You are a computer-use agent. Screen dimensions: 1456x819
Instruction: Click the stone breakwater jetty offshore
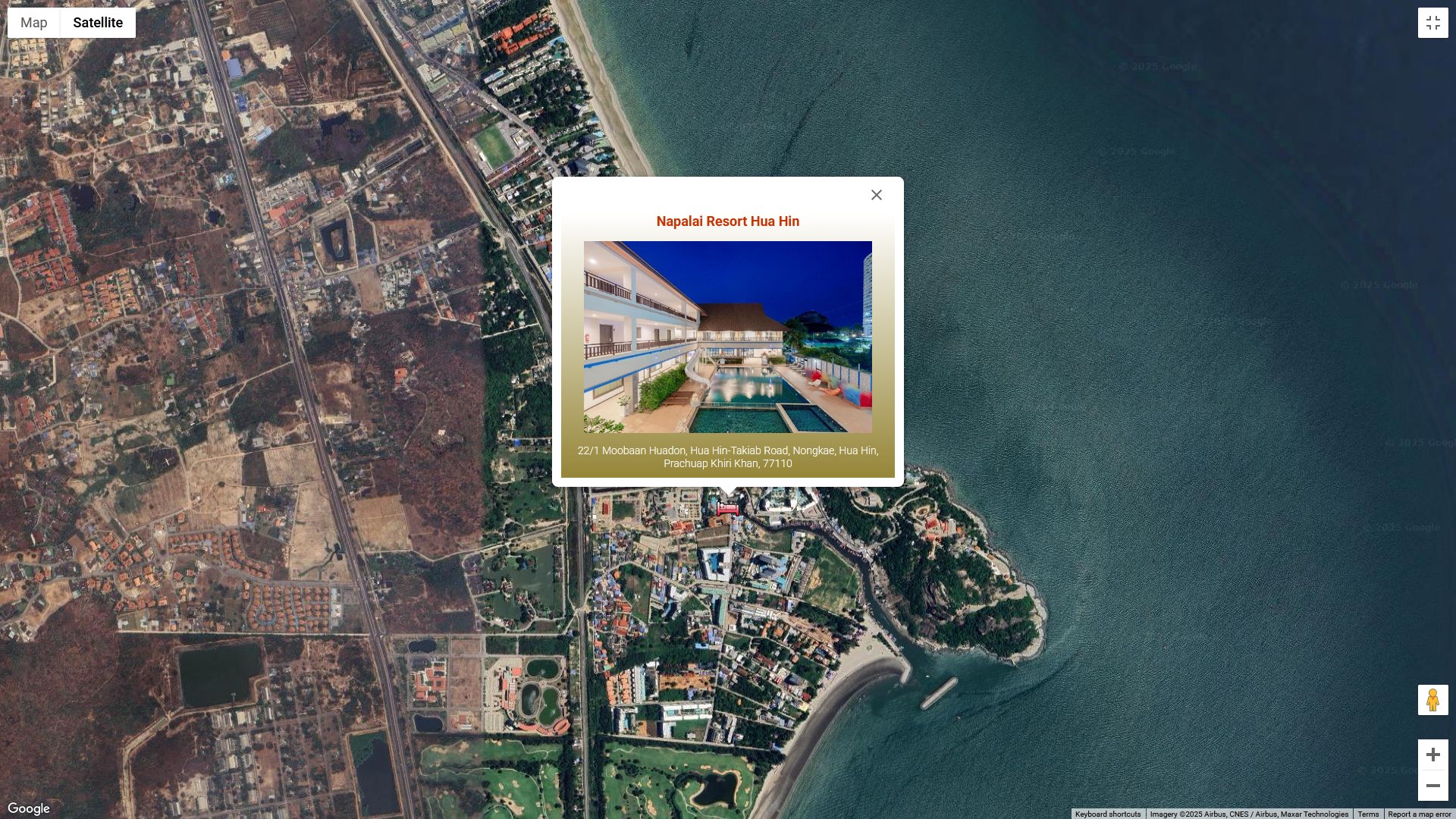coord(939,693)
